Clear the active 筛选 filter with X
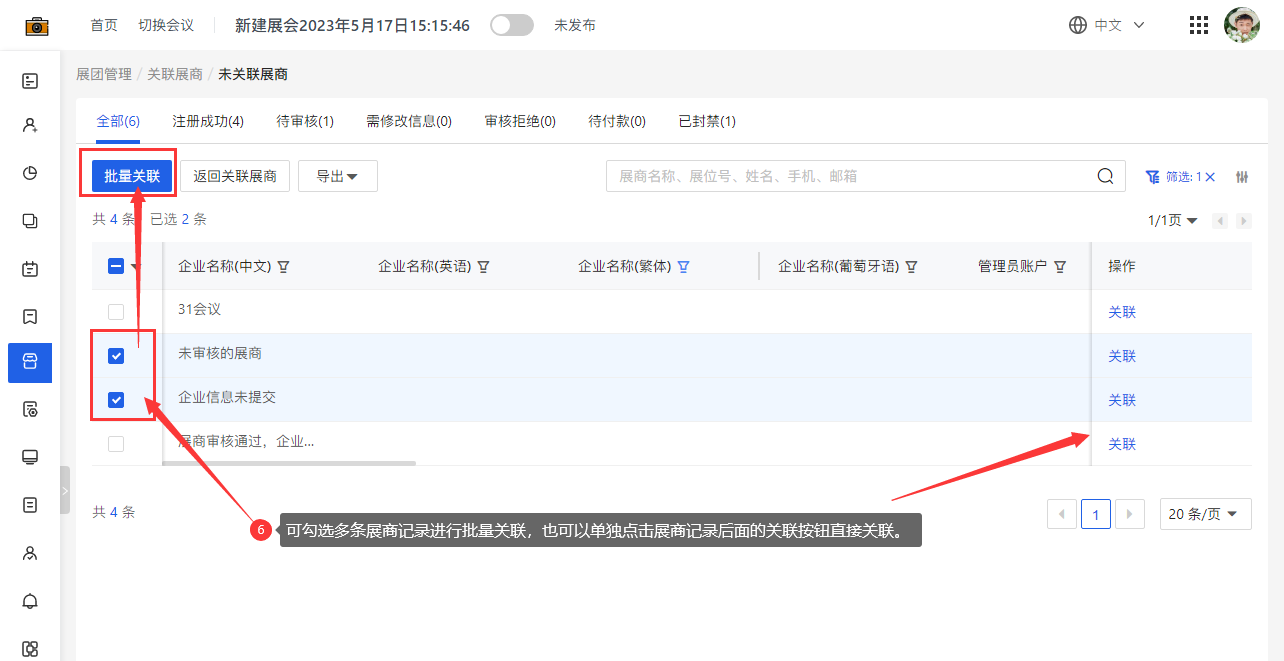1284x661 pixels. [x=1210, y=177]
